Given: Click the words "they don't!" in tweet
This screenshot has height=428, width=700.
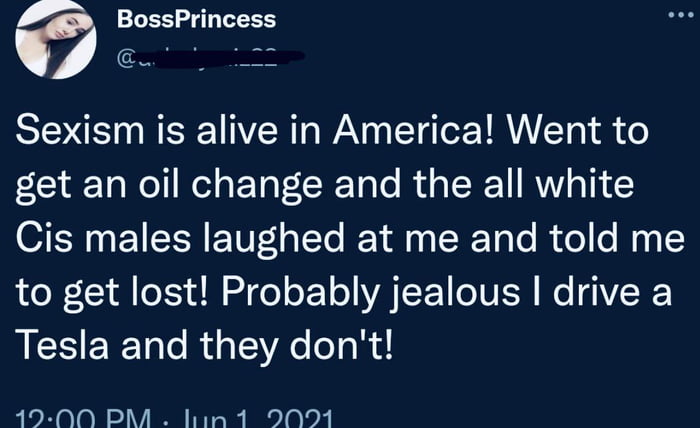Looking at the screenshot, I should pos(297,348).
